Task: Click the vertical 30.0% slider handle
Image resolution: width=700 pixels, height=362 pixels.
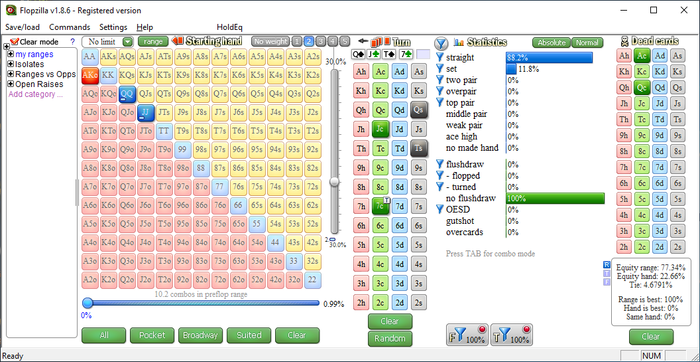Action: tap(334, 181)
